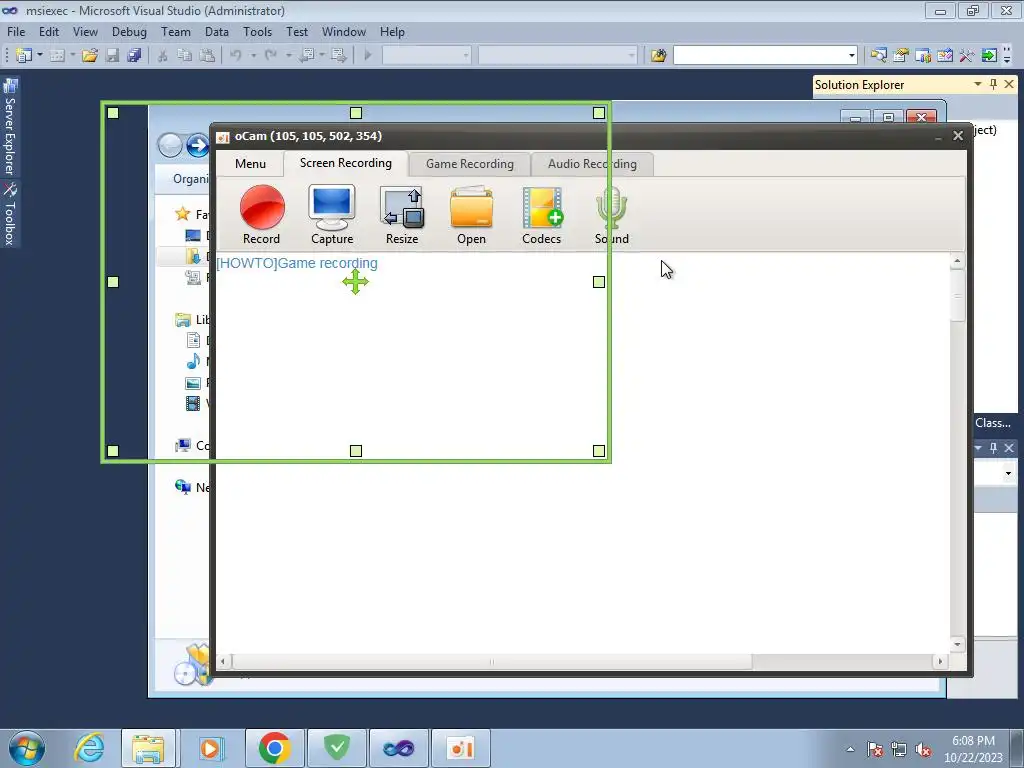Click the Save toolbar icon
1024x768 pixels.
pos(112,56)
